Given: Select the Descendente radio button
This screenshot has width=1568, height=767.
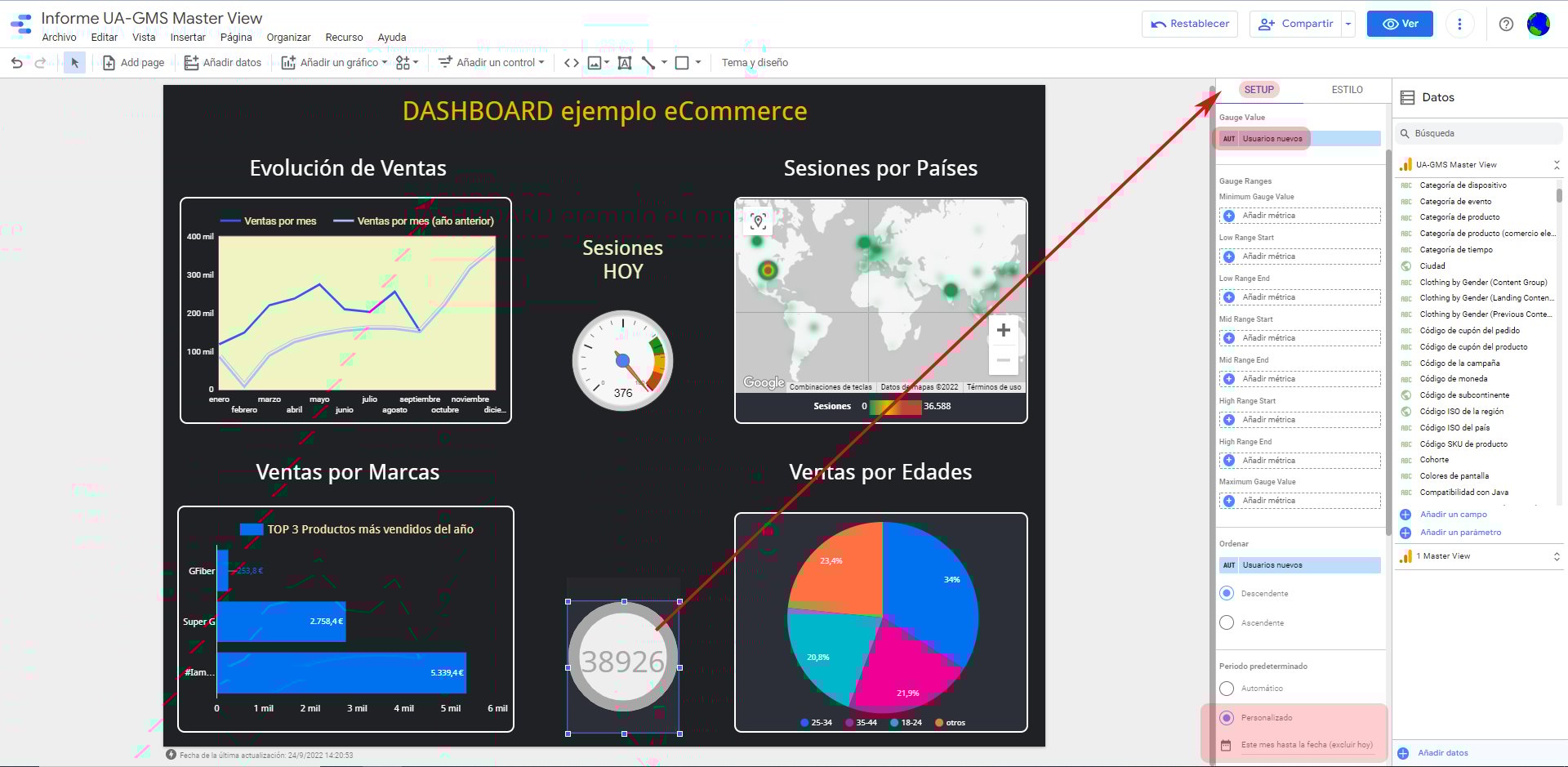Looking at the screenshot, I should tap(1227, 594).
